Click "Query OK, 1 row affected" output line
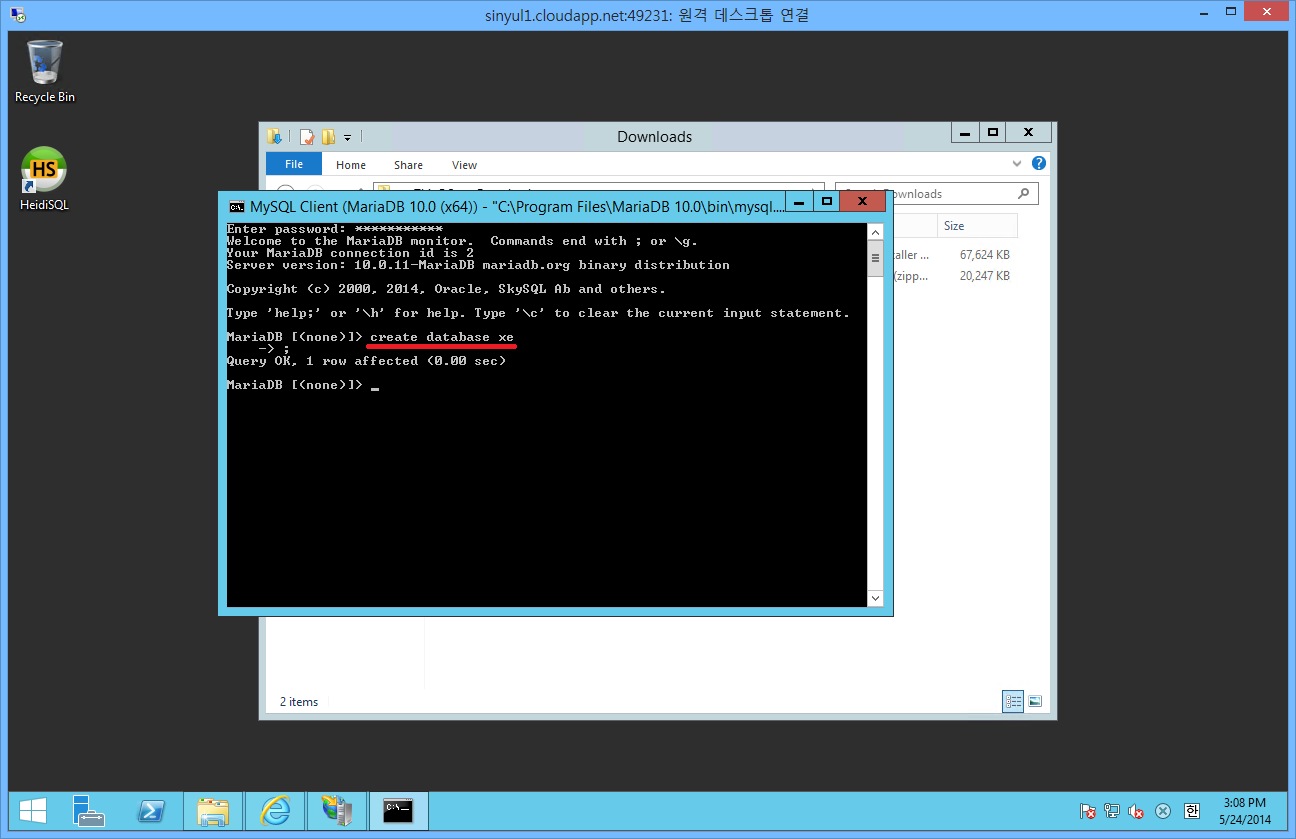Image resolution: width=1296 pixels, height=839 pixels. (366, 361)
